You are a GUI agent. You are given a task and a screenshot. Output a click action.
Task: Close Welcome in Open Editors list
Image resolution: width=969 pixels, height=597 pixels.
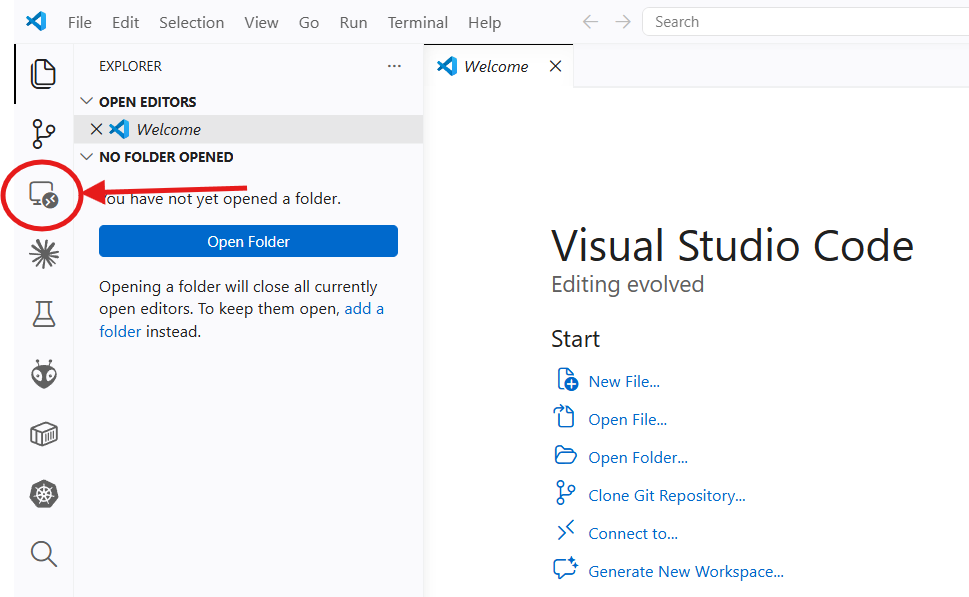pyautogui.click(x=96, y=129)
